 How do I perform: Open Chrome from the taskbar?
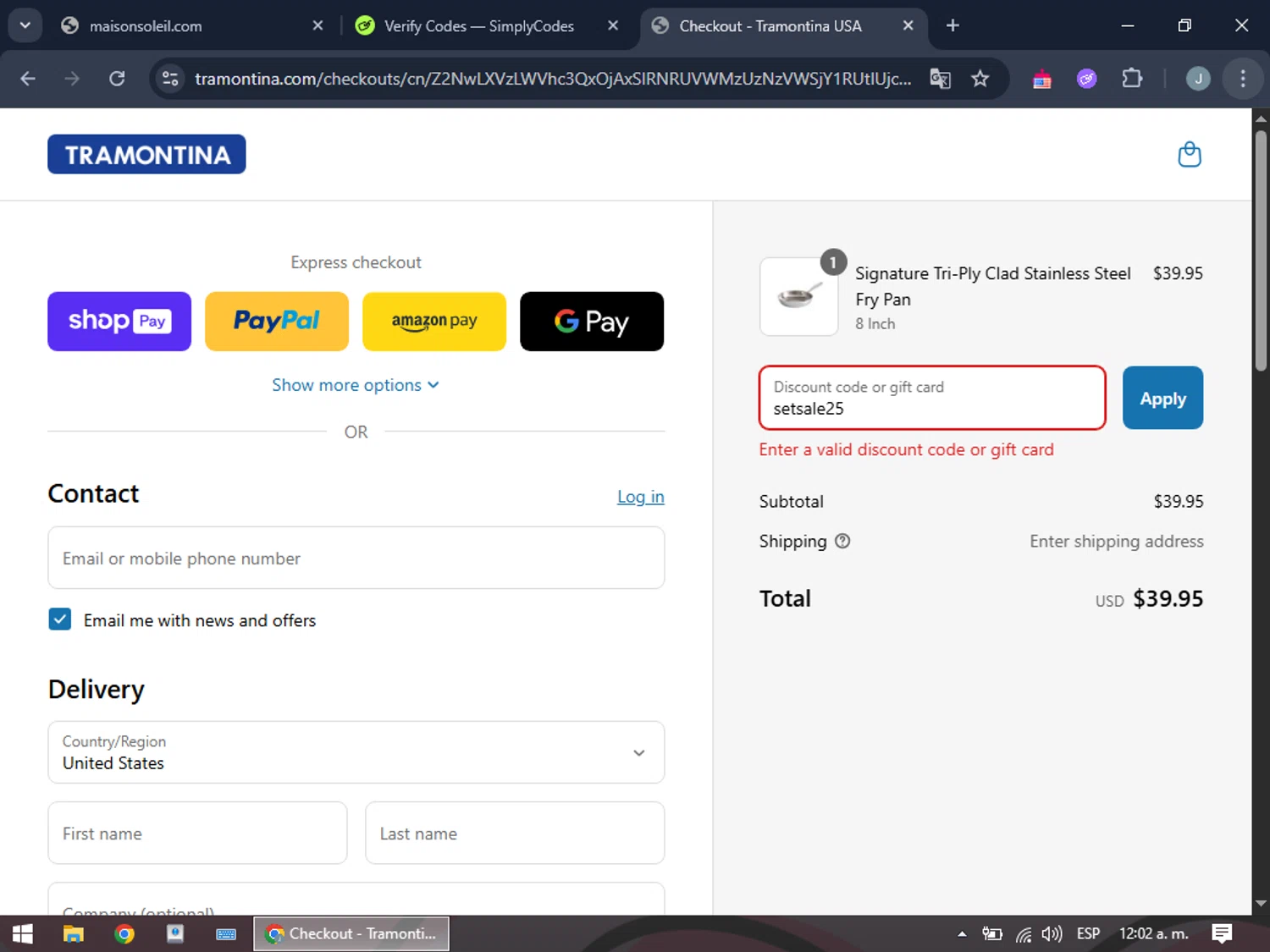(124, 933)
